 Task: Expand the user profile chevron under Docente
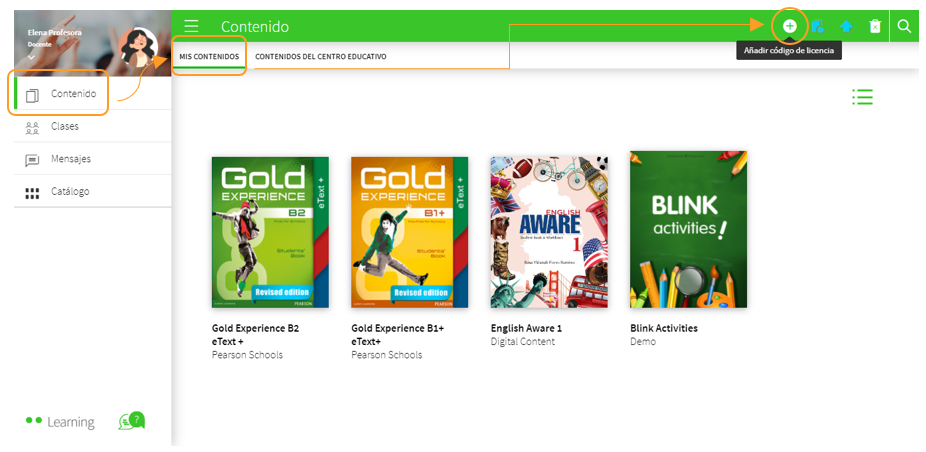click(31, 57)
